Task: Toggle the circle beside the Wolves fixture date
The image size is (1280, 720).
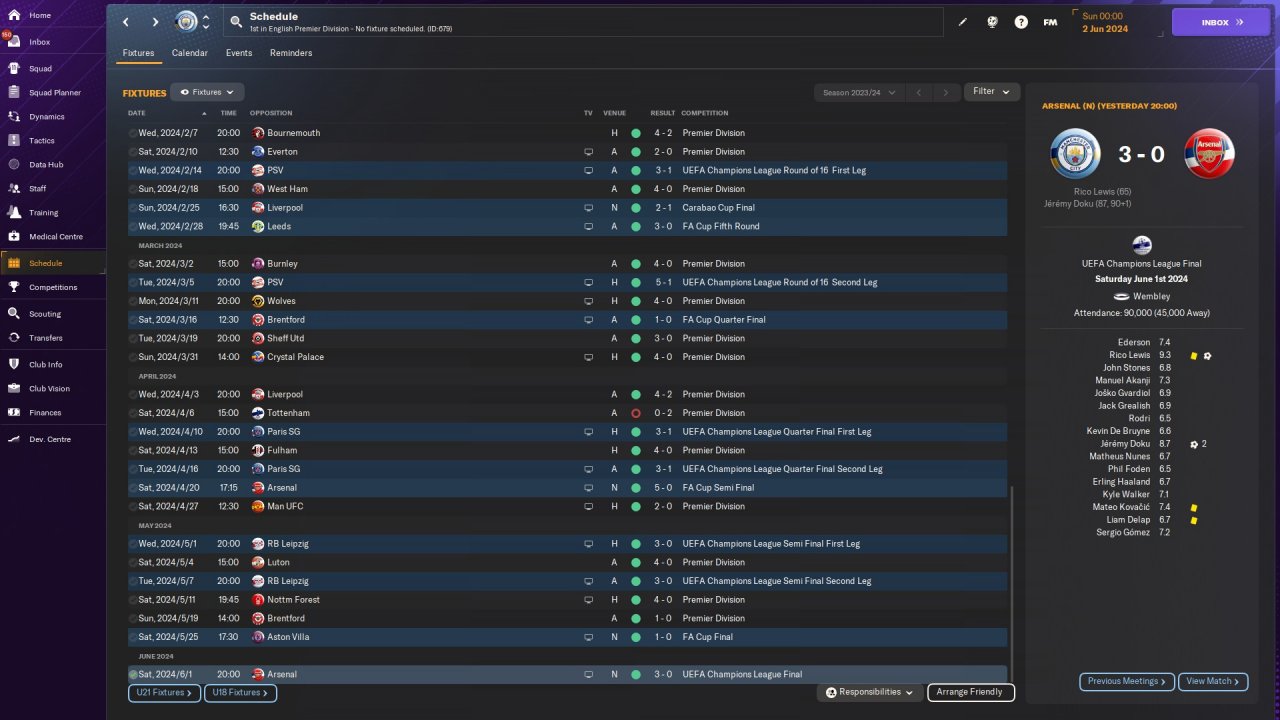Action: (x=133, y=301)
